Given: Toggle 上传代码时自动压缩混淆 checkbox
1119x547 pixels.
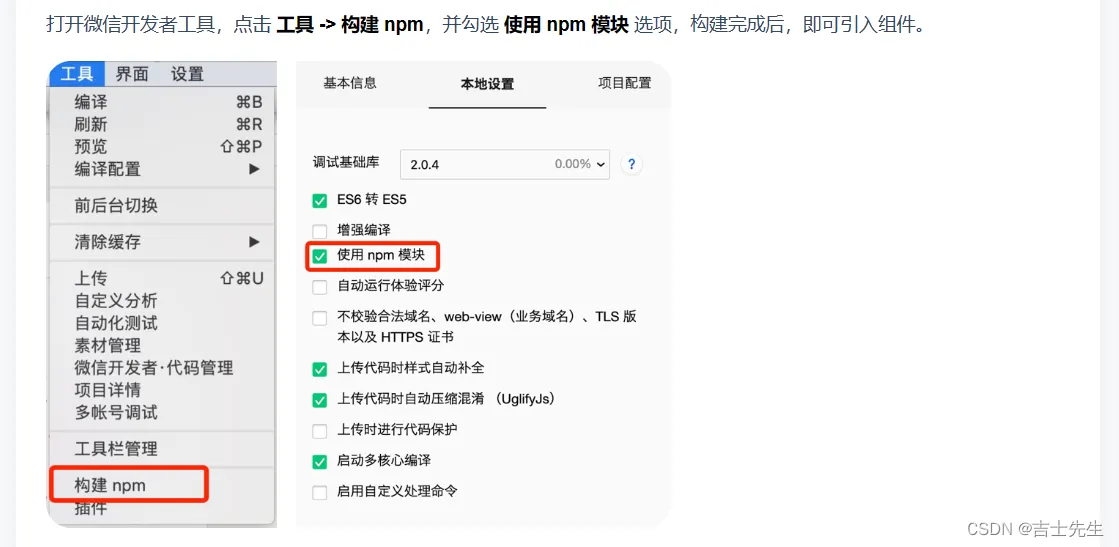Looking at the screenshot, I should 320,400.
